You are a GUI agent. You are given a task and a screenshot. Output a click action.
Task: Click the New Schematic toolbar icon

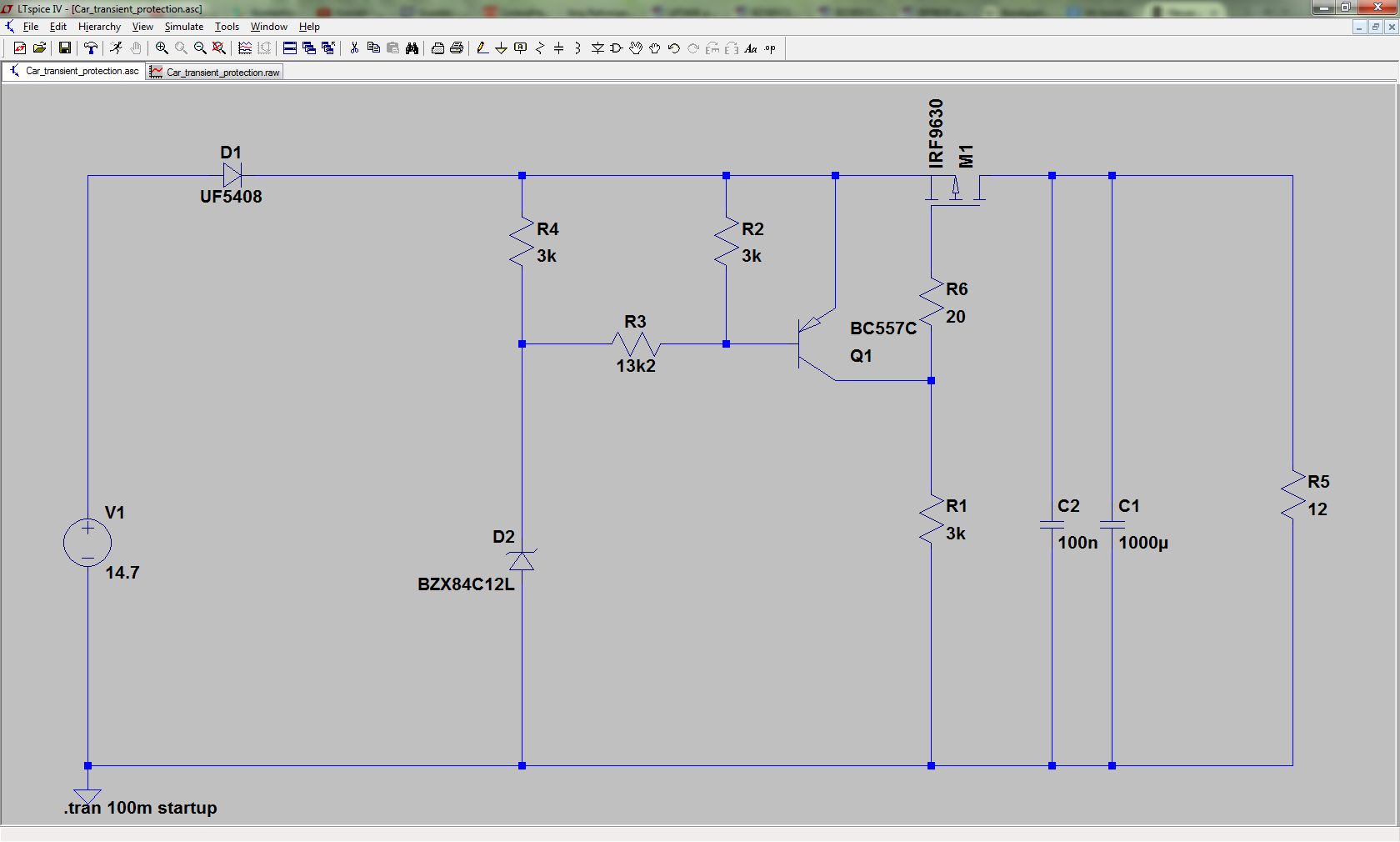(x=20, y=48)
